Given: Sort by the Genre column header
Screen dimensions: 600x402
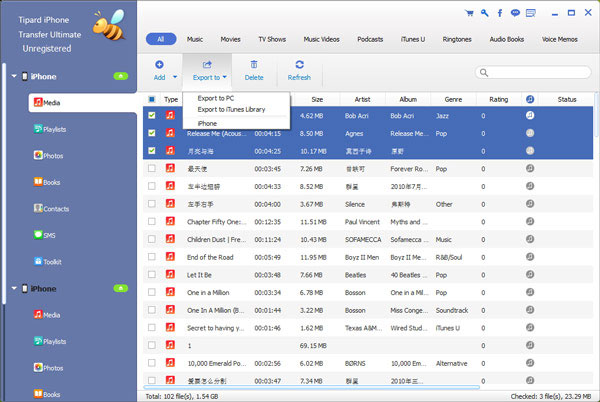Looking at the screenshot, I should [453, 99].
